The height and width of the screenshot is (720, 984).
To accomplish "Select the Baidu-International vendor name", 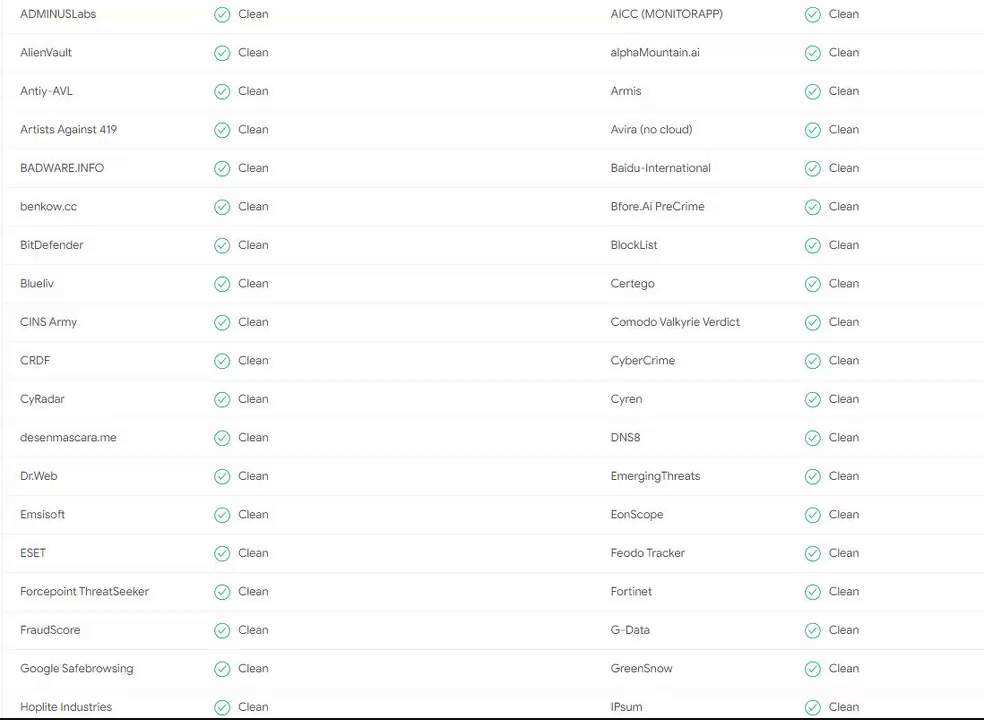I will (661, 168).
